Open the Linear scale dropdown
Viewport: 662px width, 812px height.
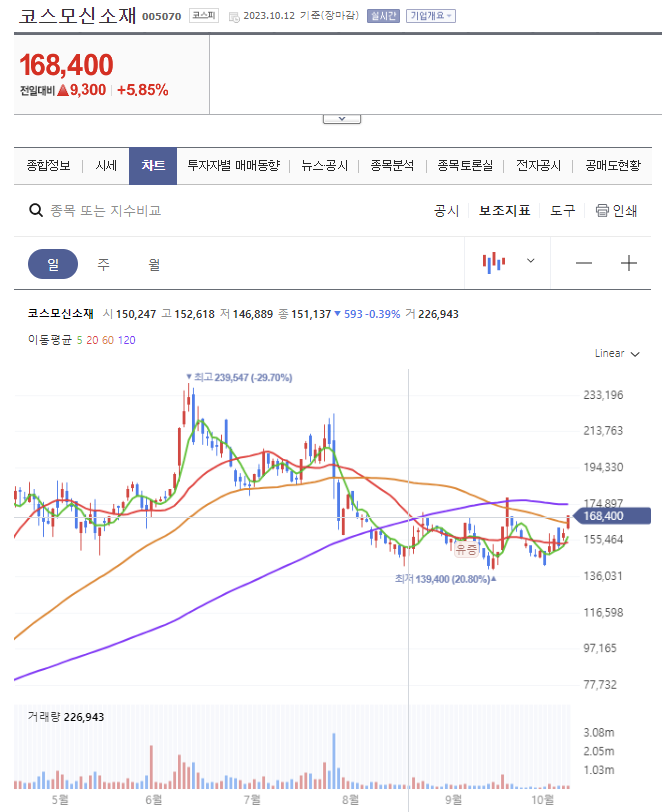[617, 354]
